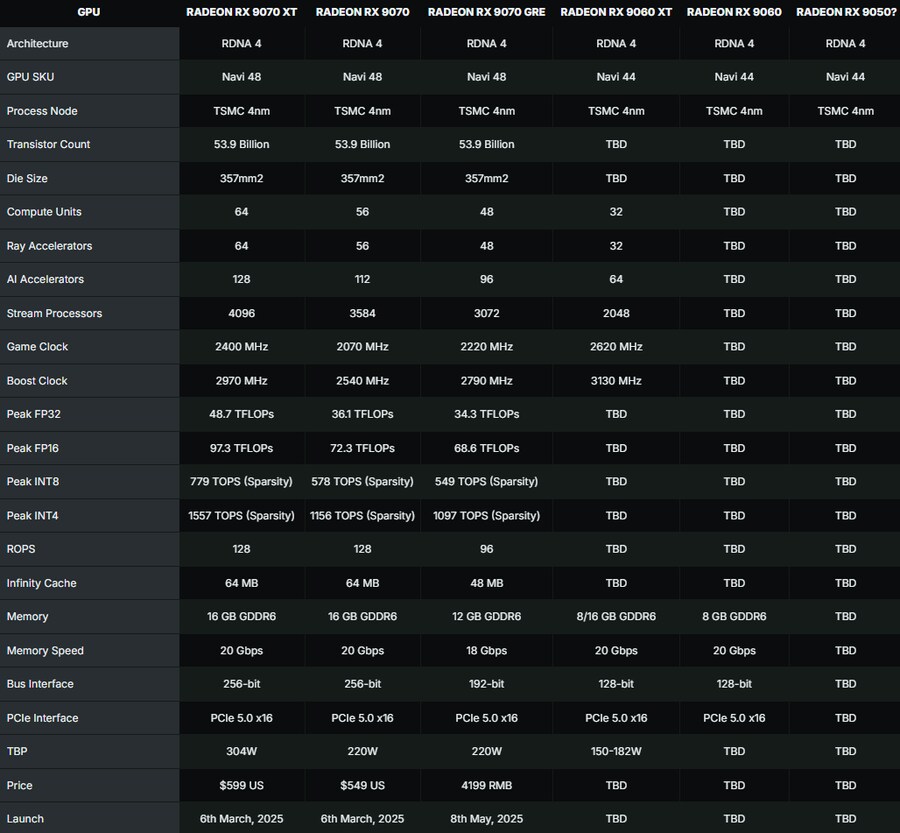Select the Stream Processors row label

55,313
